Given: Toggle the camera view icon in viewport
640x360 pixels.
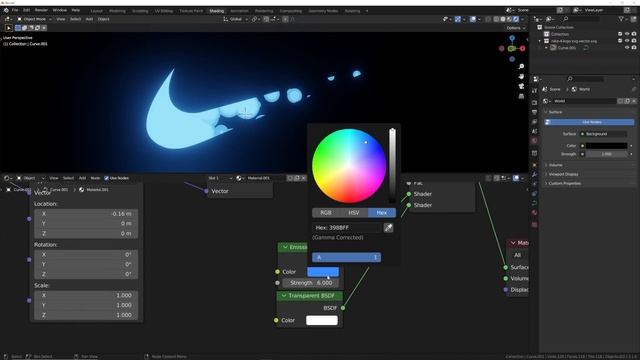Looking at the screenshot, I should click(521, 86).
